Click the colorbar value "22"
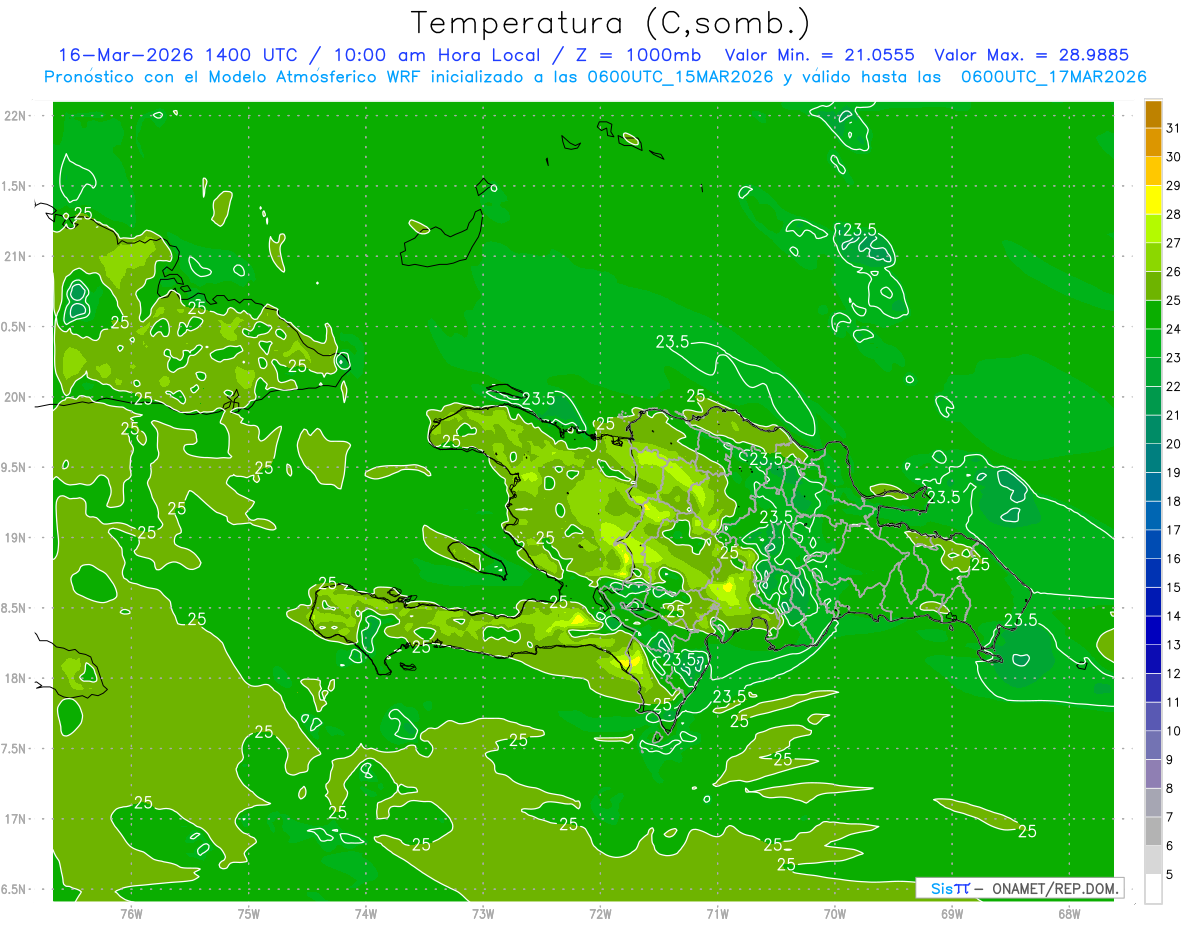 [1173, 386]
